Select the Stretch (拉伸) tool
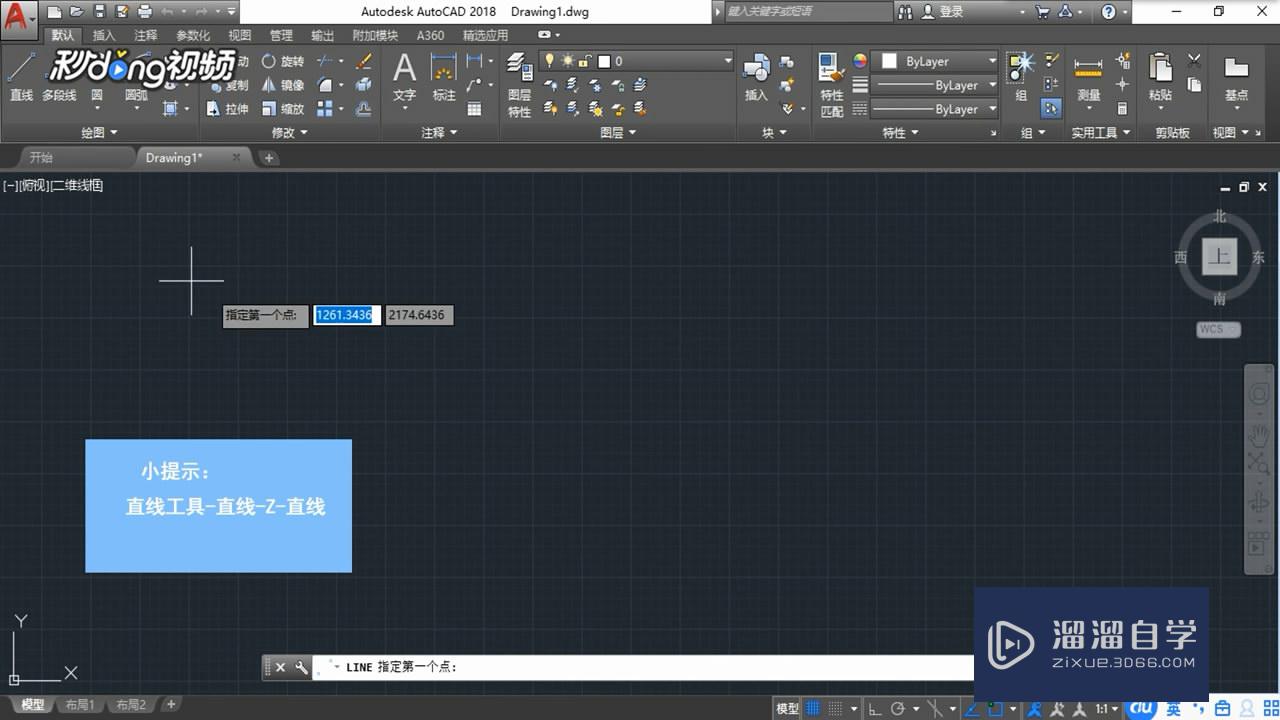Image resolution: width=1280 pixels, height=720 pixels. coord(228,109)
